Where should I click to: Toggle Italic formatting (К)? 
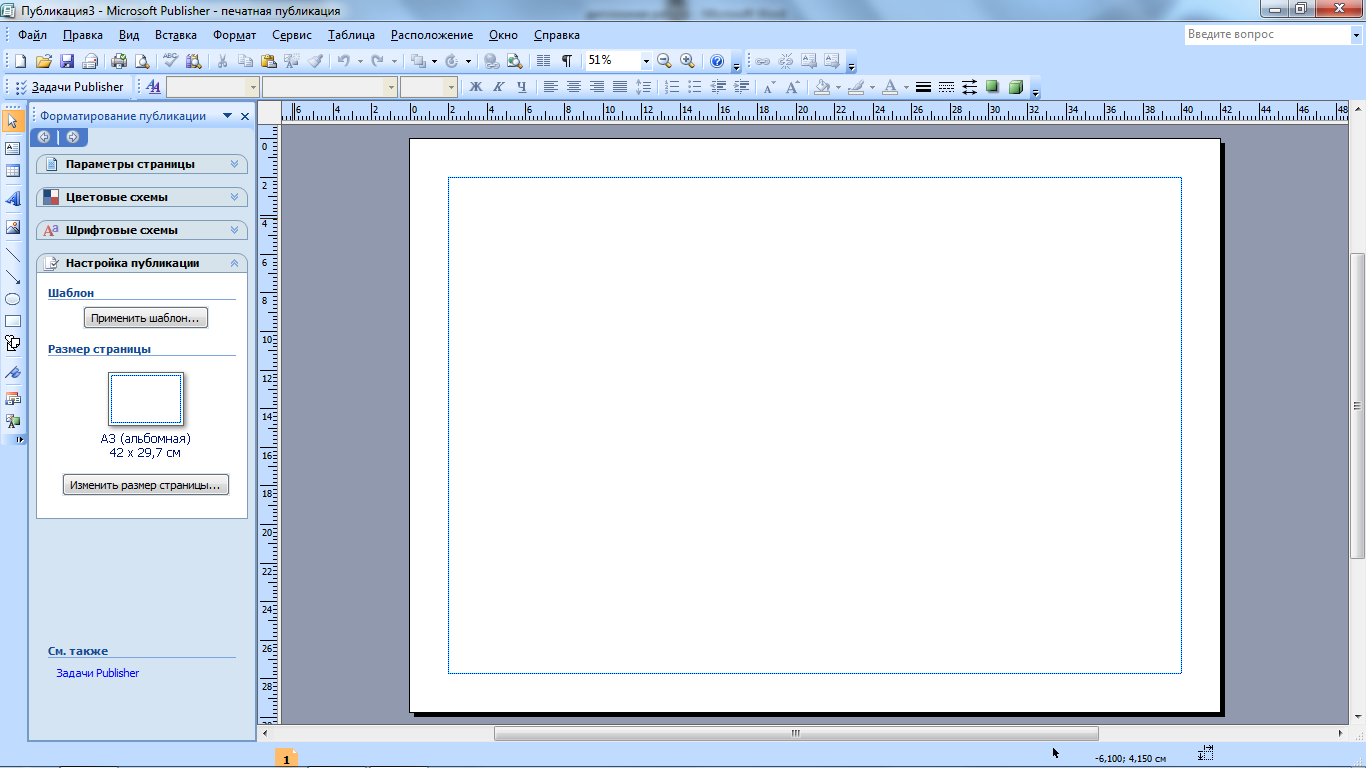498,87
